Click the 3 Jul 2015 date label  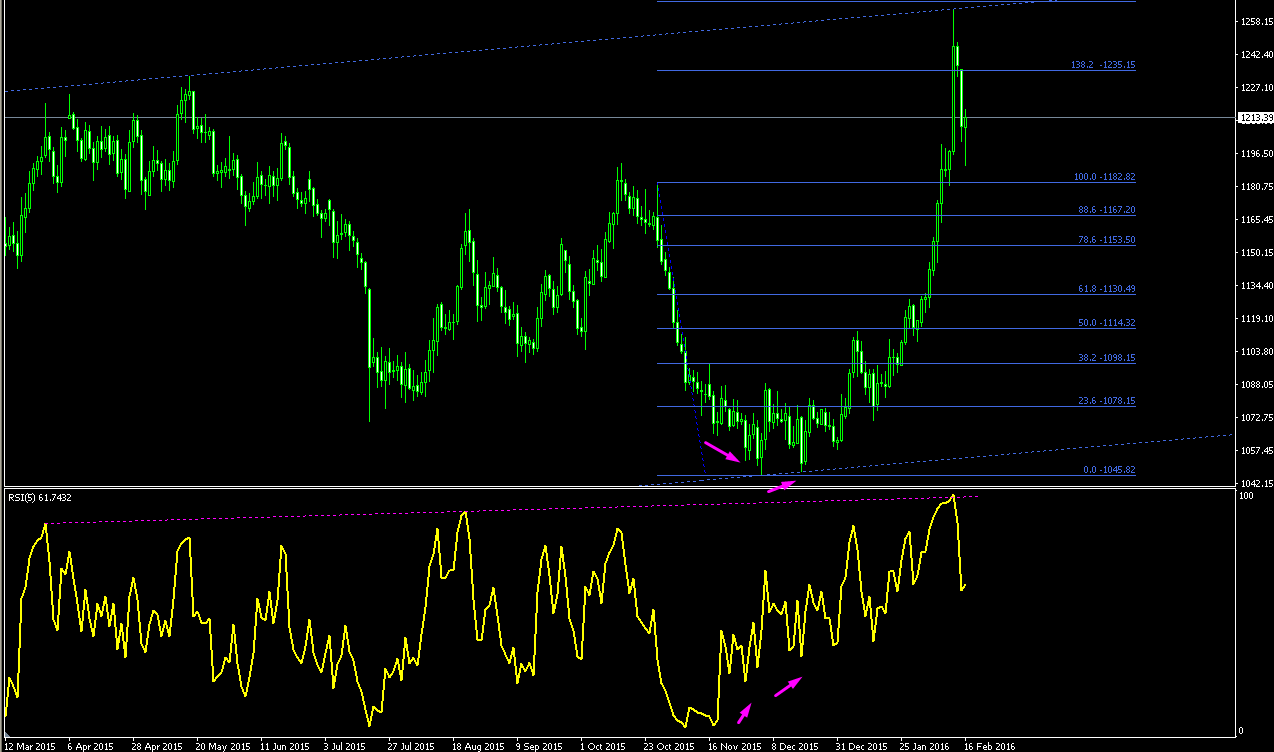(346, 746)
